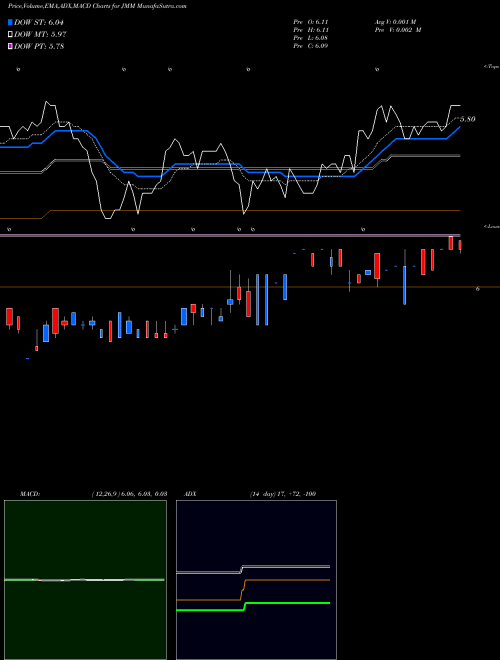Click the white DOW MT legend swatch
This screenshot has width=500, height=660.
tap(11, 34)
